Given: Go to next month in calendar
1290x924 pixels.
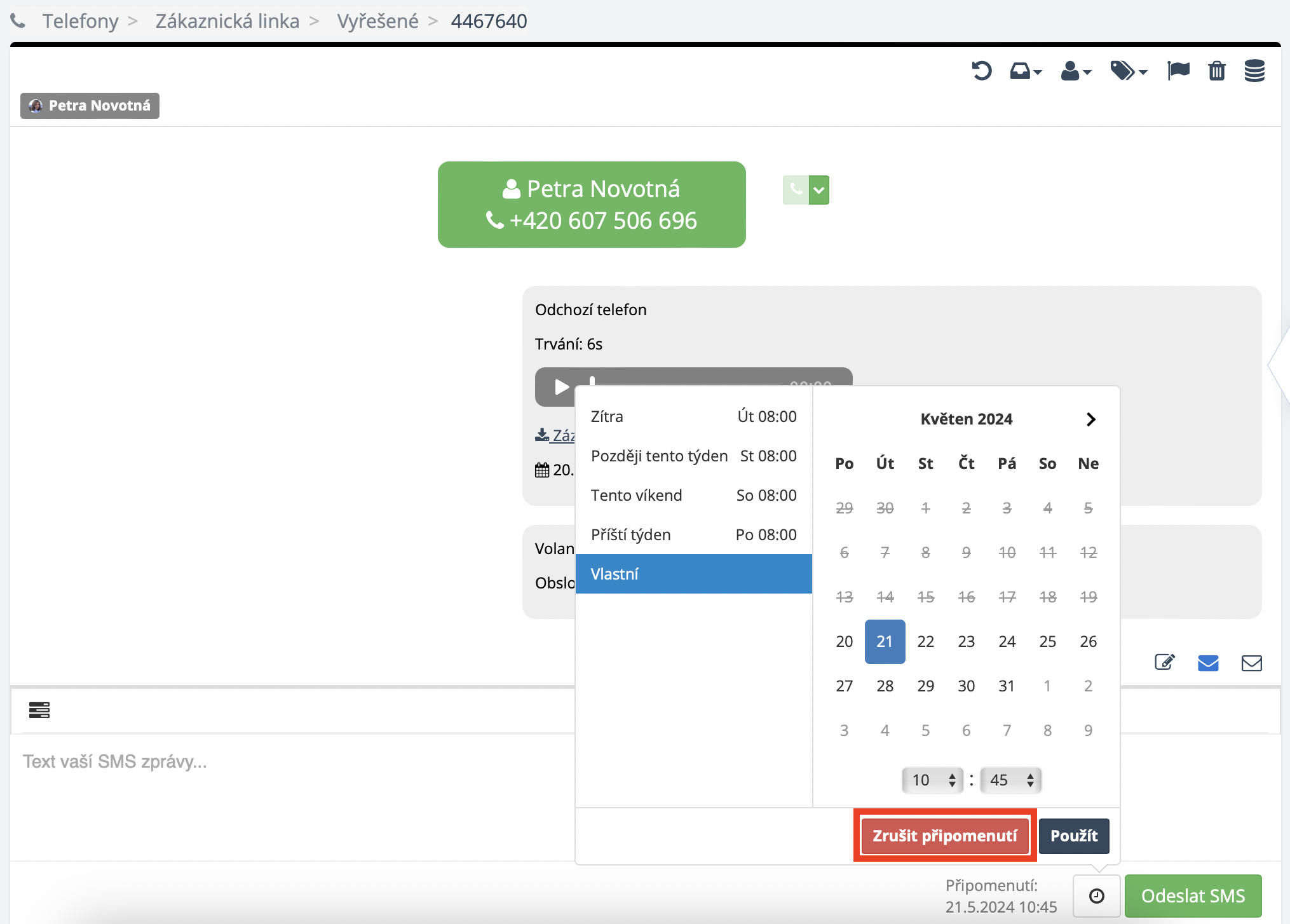Looking at the screenshot, I should tap(1090, 419).
